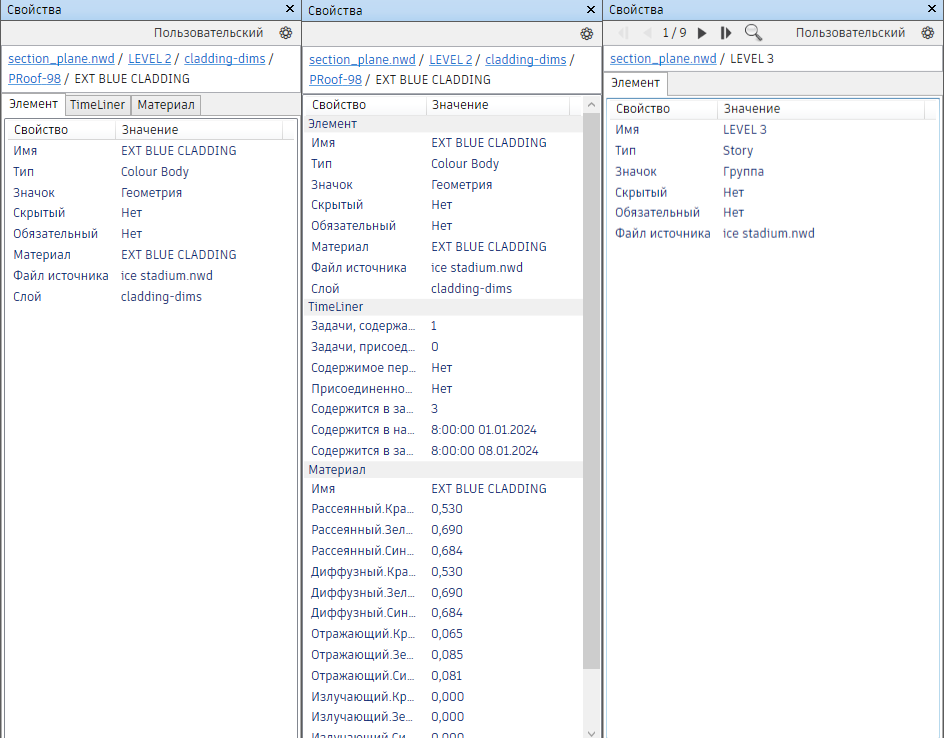The height and width of the screenshot is (738, 944).
Task: Open LEVEL 2 link in middle panel breadcrumb
Action: point(451,60)
